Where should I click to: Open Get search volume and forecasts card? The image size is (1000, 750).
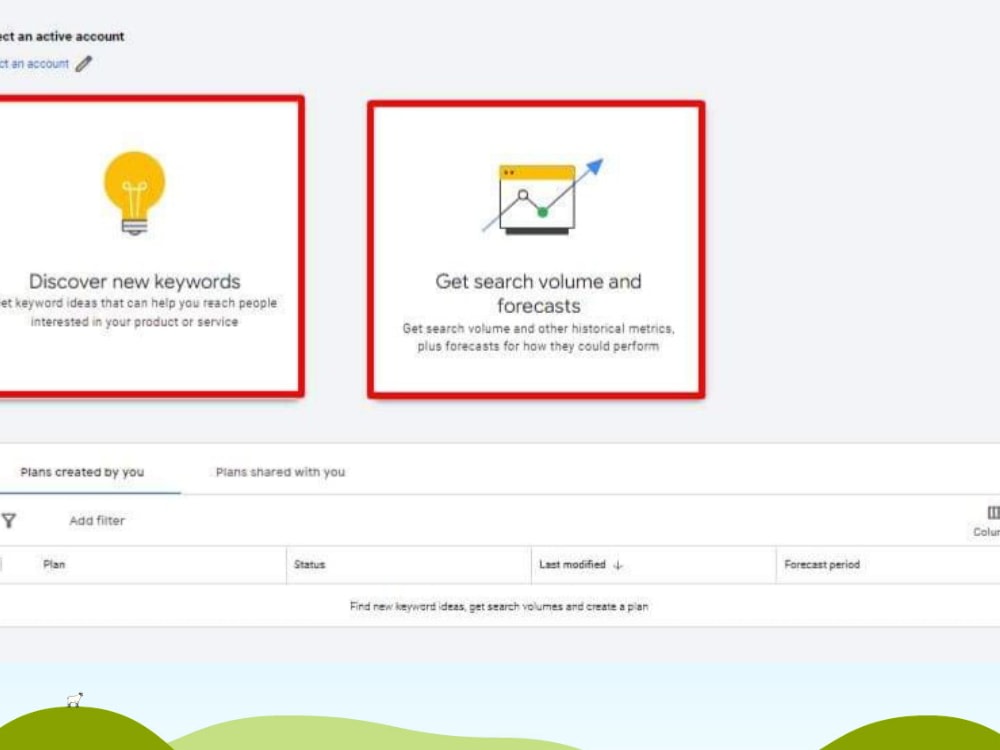click(536, 250)
